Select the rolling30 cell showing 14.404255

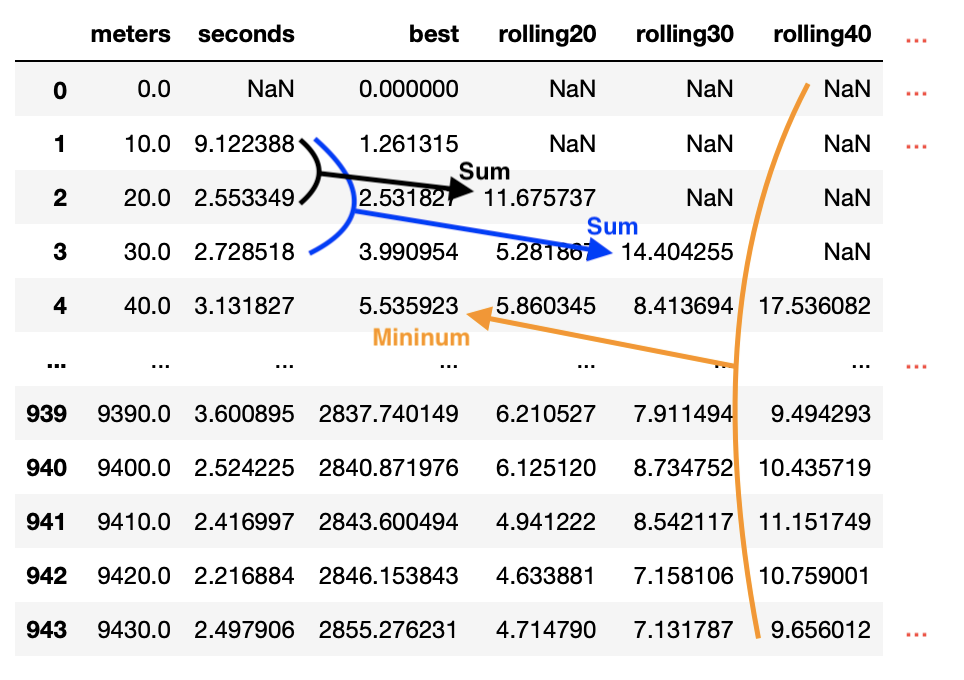click(677, 252)
